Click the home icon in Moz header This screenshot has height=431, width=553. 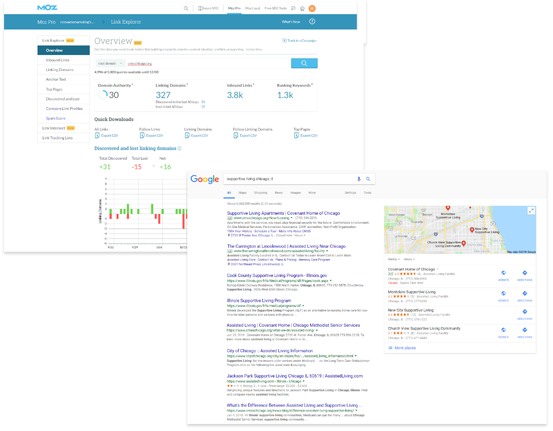point(302,8)
